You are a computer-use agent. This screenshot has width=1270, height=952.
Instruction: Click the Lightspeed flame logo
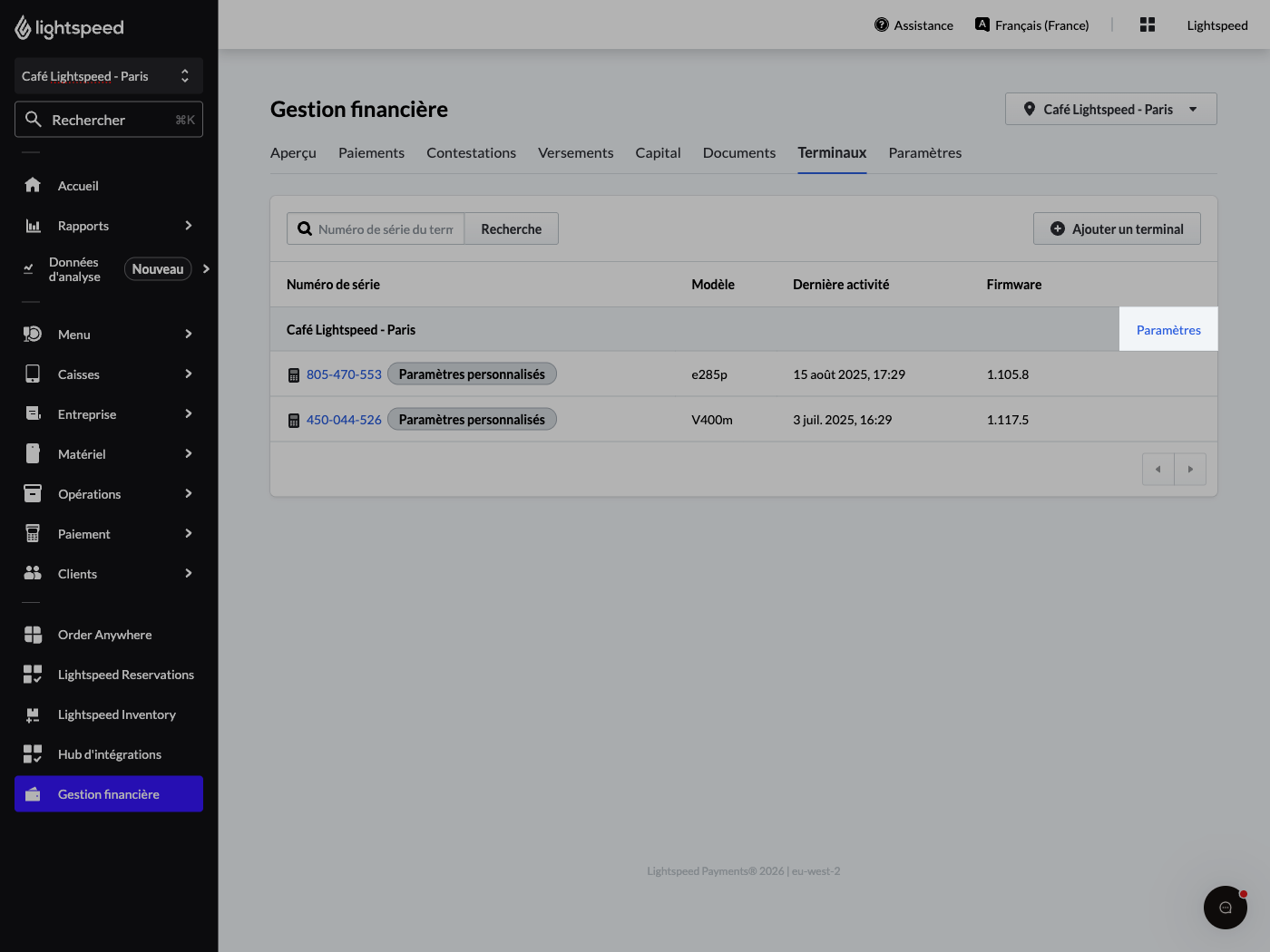pyautogui.click(x=23, y=28)
